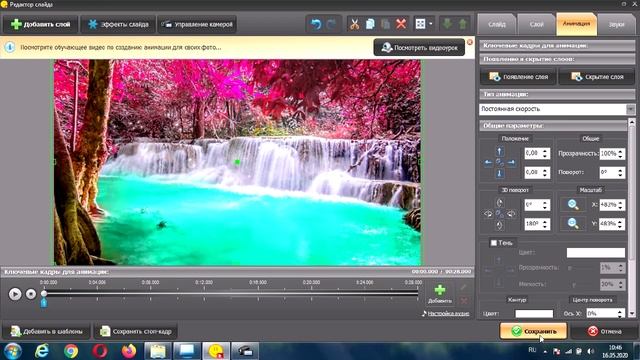Viewport: 640px width, 360px height.
Task: Open Google Chrome from taskbar
Action: [x=71, y=351]
